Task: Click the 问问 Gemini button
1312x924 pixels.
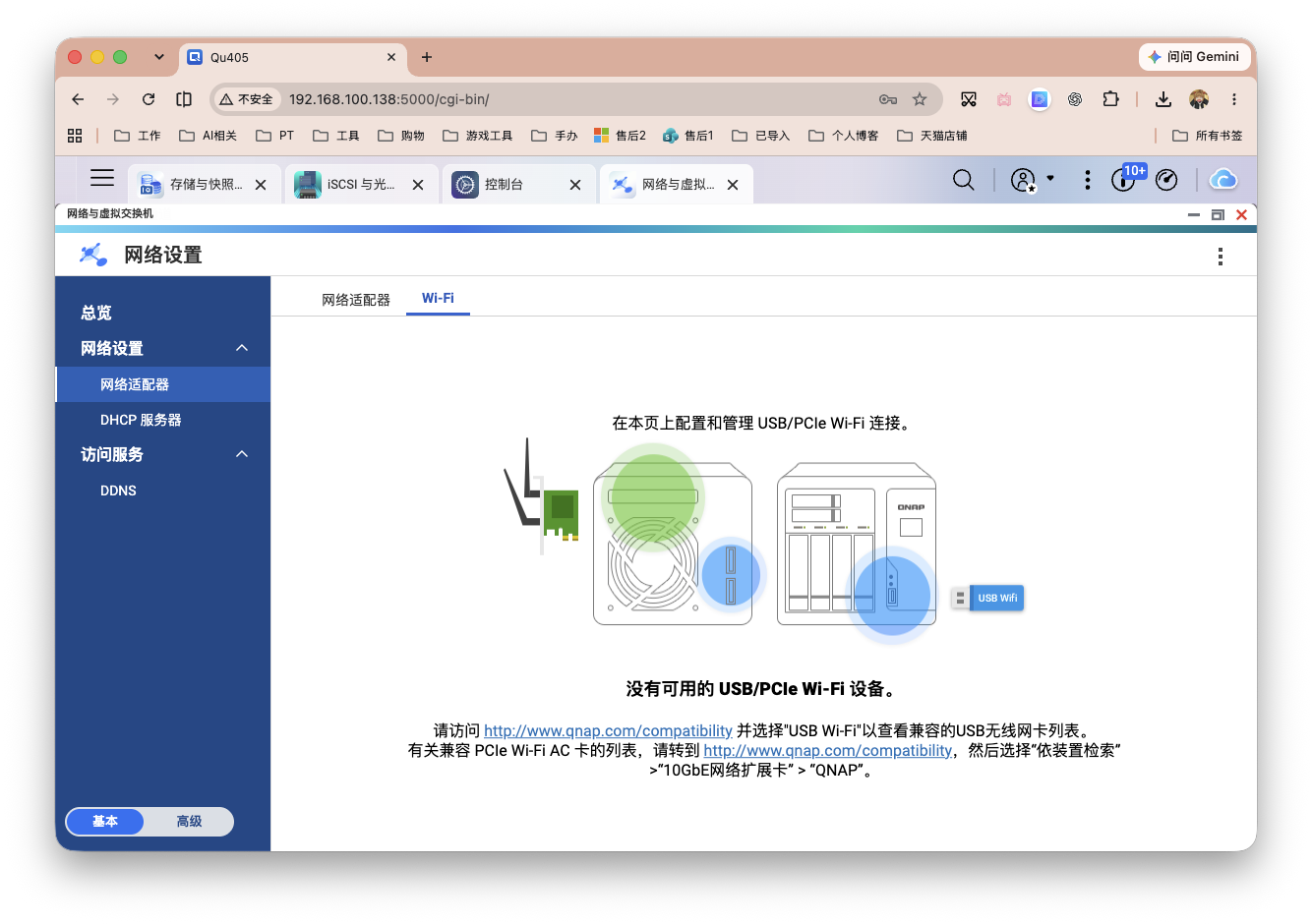Action: coord(1195,57)
